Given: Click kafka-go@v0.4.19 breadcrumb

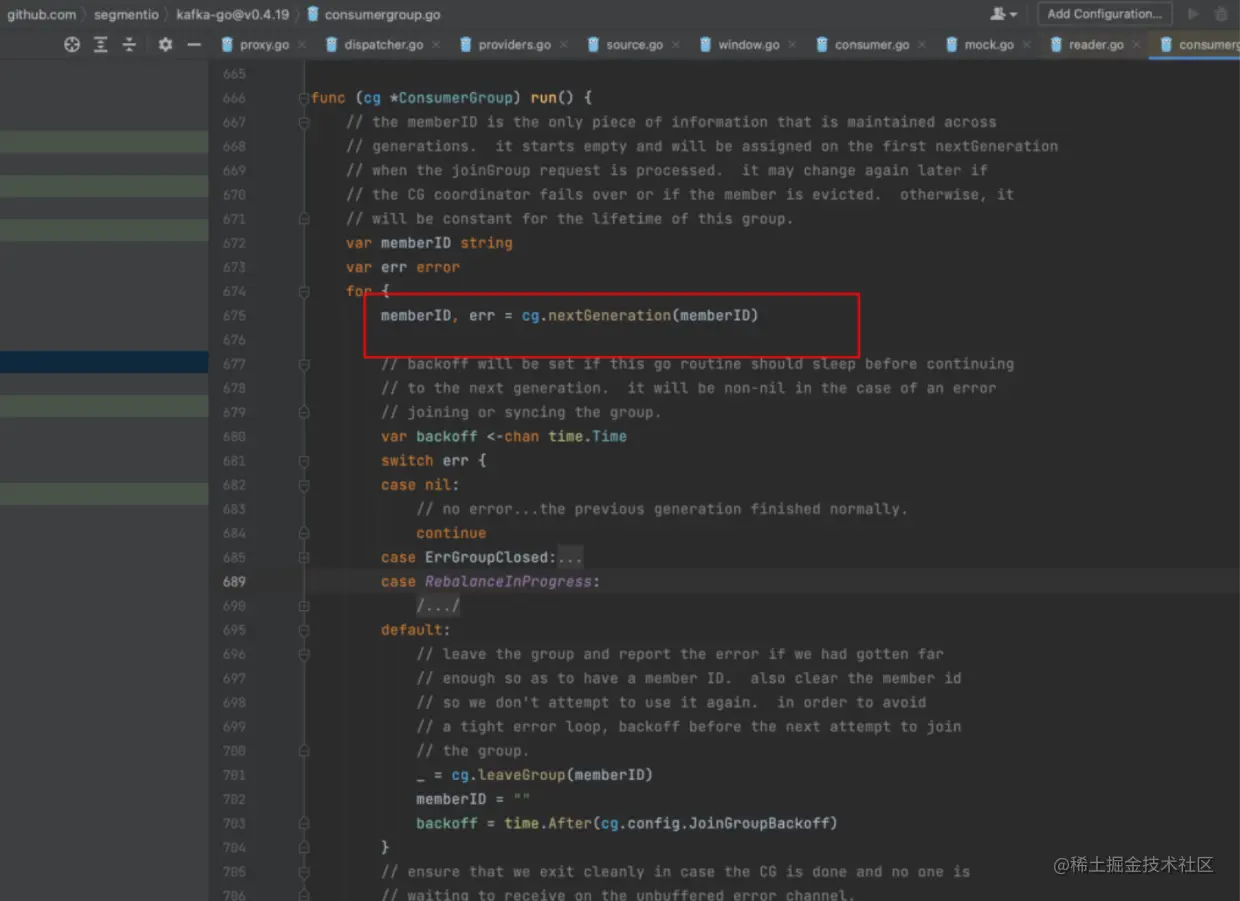Looking at the screenshot, I should click(234, 15).
